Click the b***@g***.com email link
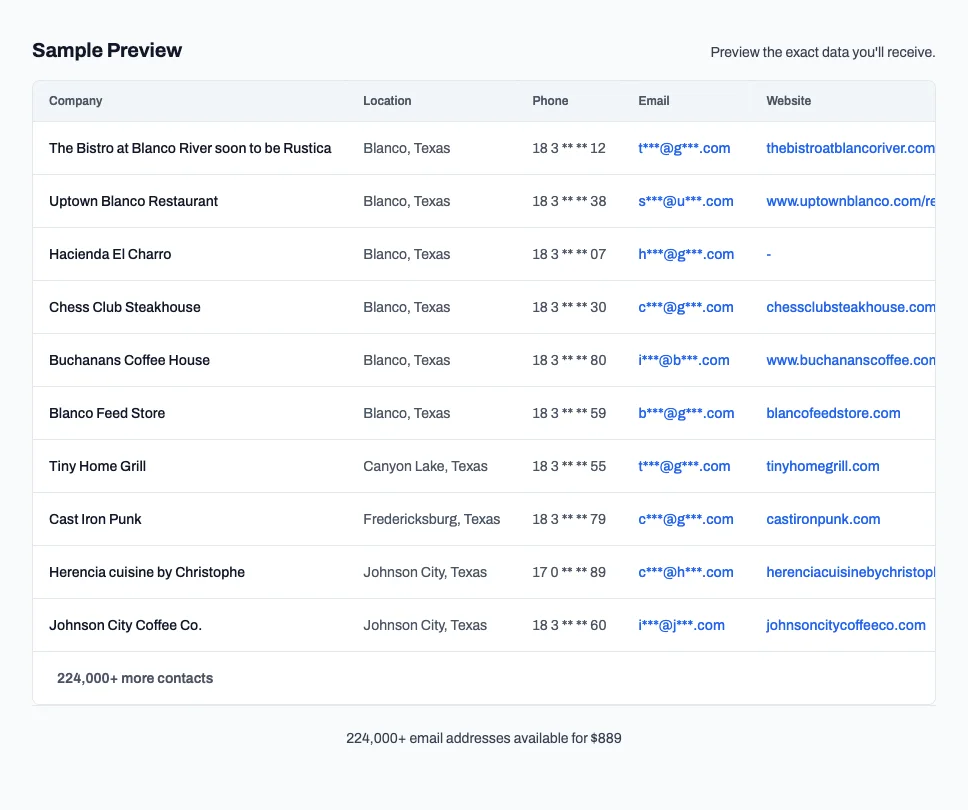 [686, 414]
